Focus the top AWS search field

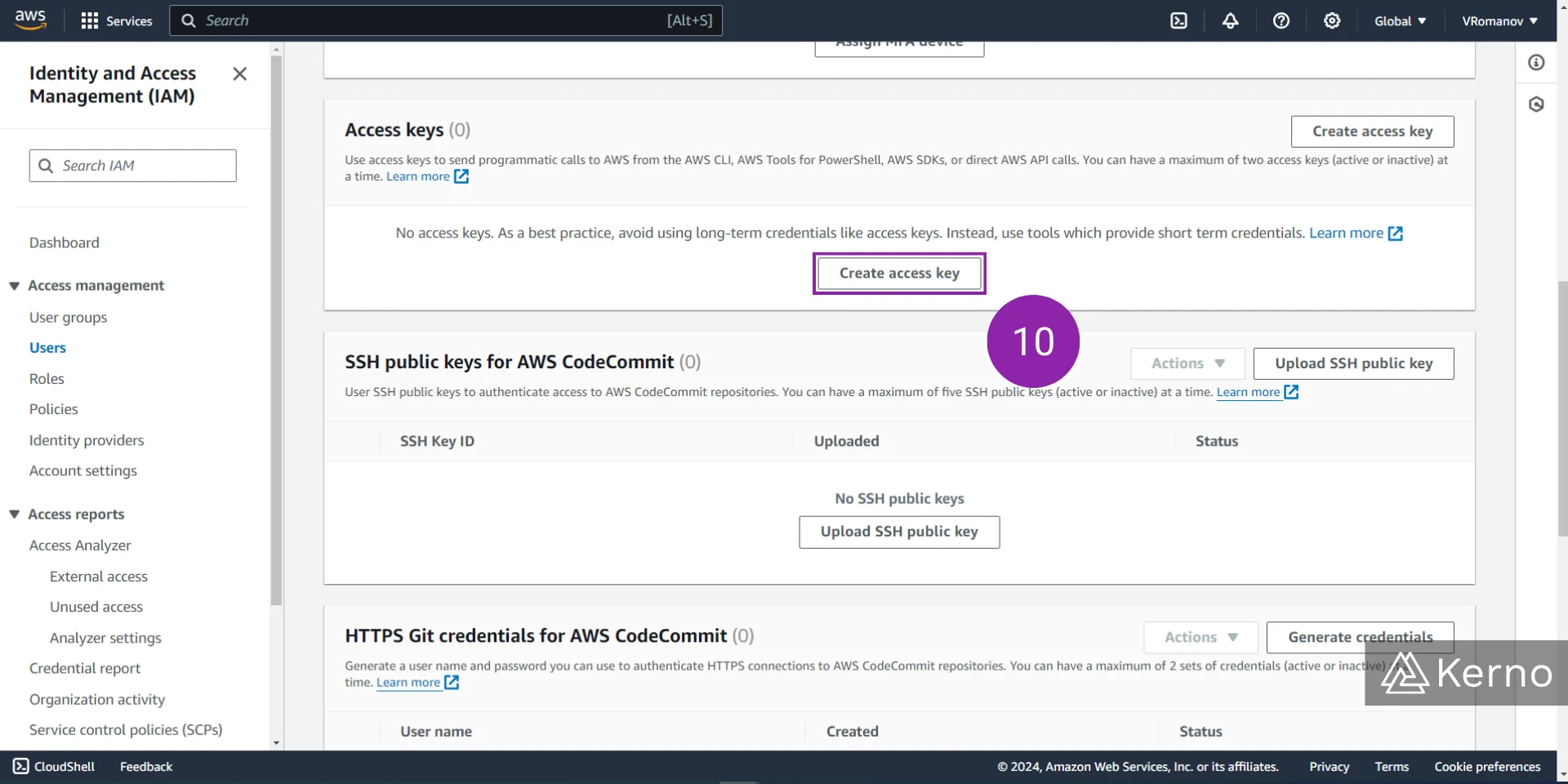click(446, 20)
